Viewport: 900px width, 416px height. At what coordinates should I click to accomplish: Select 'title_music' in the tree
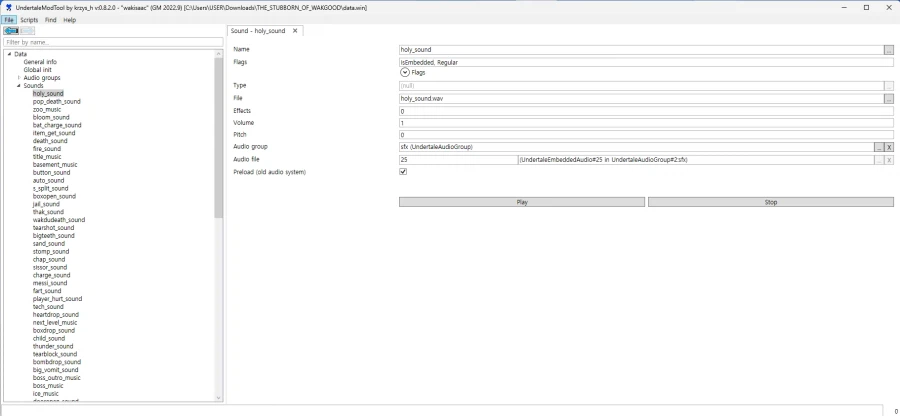(47, 157)
